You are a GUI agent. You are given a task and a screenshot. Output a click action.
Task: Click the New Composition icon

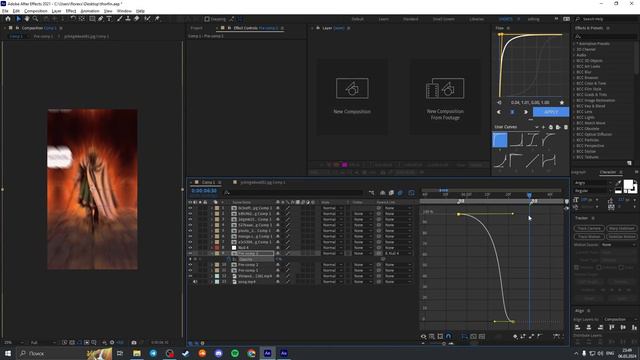tap(352, 88)
